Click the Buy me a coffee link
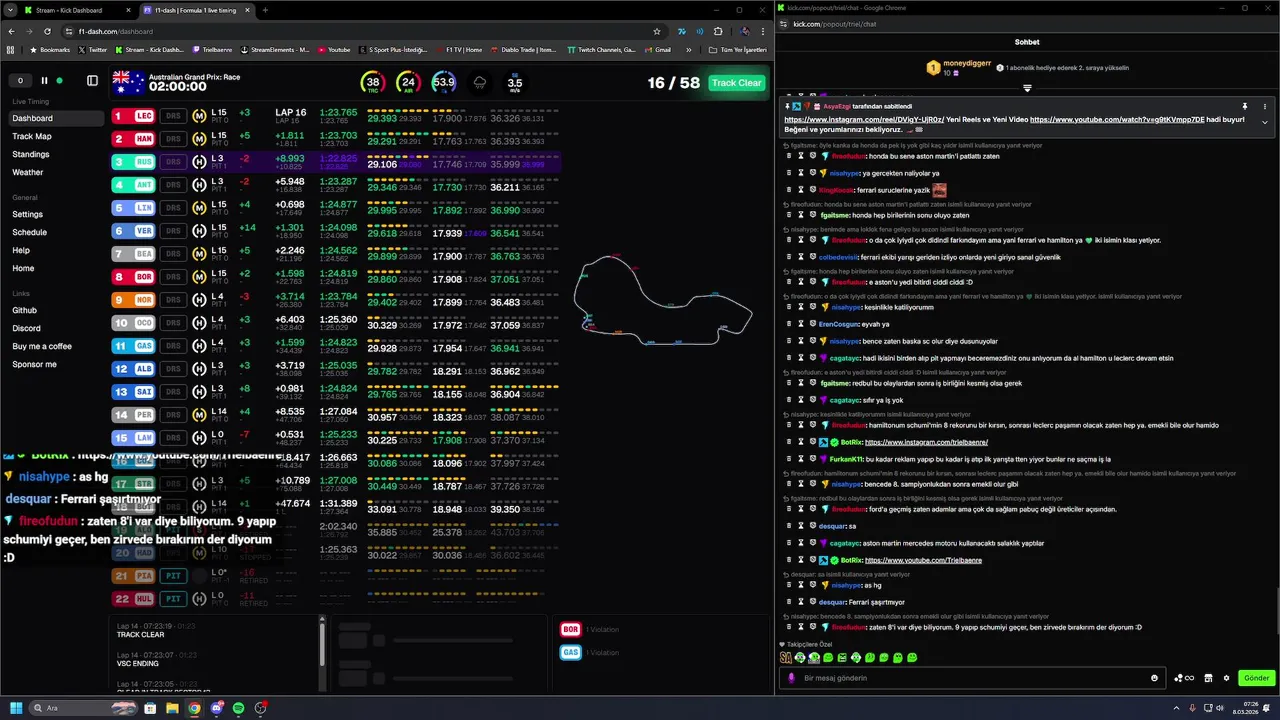 point(42,346)
